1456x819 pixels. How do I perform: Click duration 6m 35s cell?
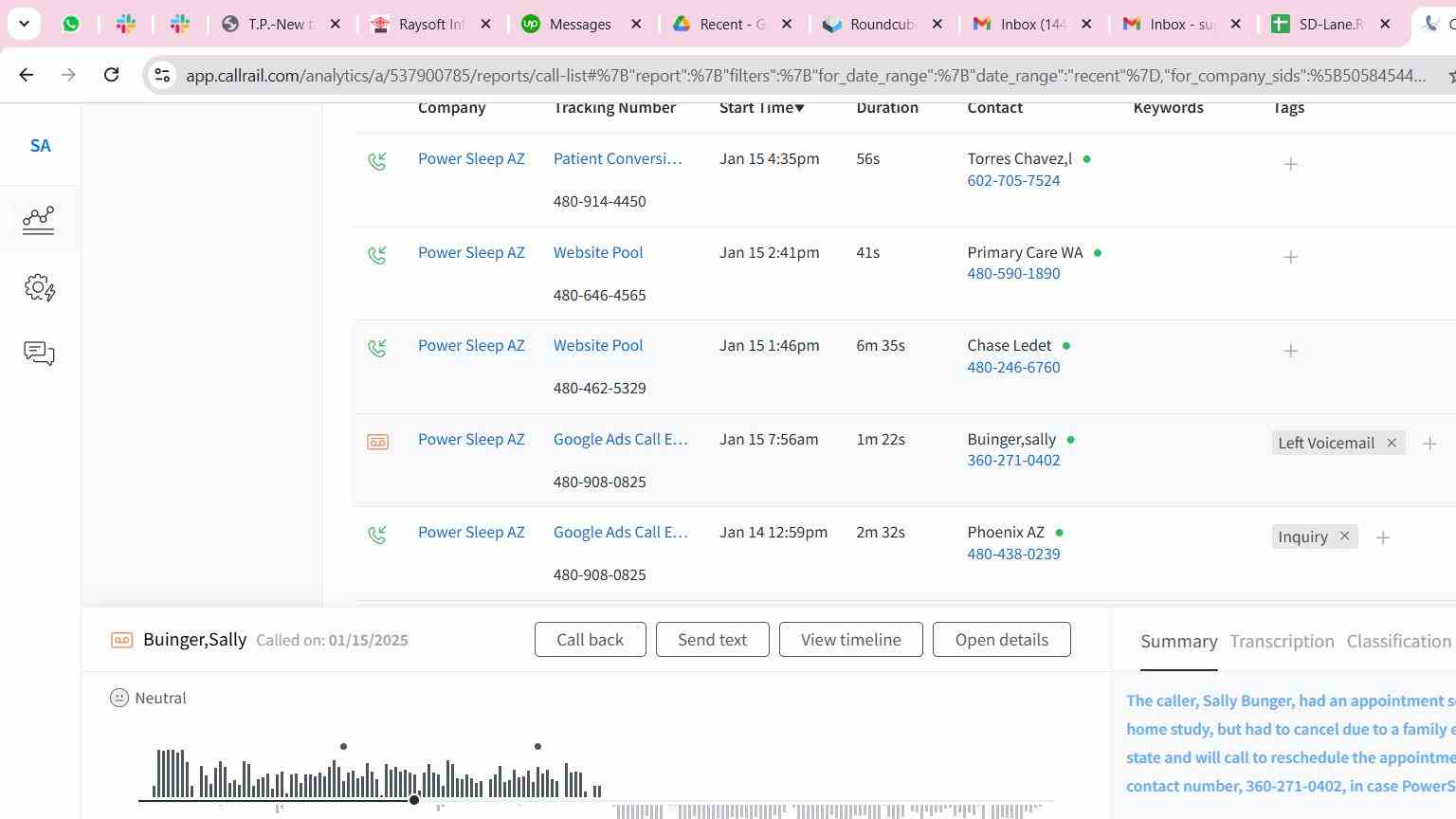(x=881, y=345)
